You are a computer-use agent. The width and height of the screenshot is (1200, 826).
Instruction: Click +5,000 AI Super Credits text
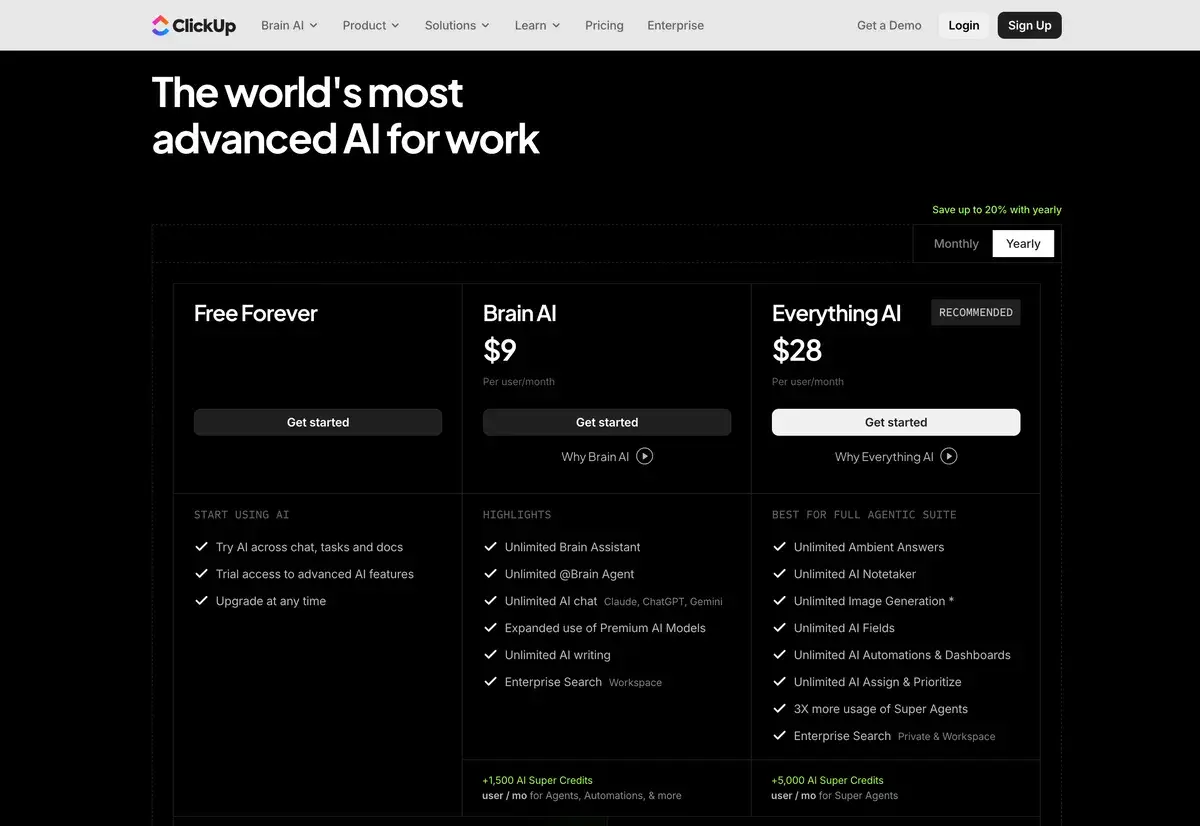(x=827, y=780)
